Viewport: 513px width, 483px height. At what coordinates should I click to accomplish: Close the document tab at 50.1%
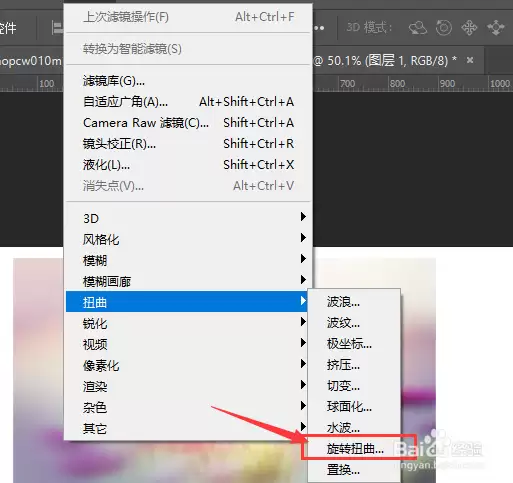click(x=470, y=60)
